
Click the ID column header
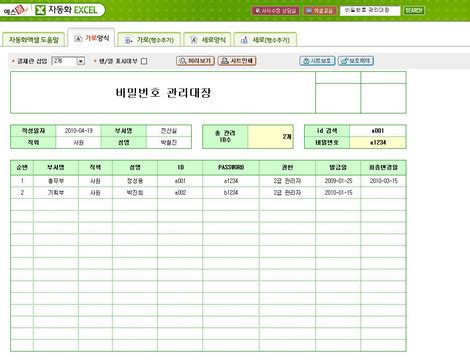(180, 167)
